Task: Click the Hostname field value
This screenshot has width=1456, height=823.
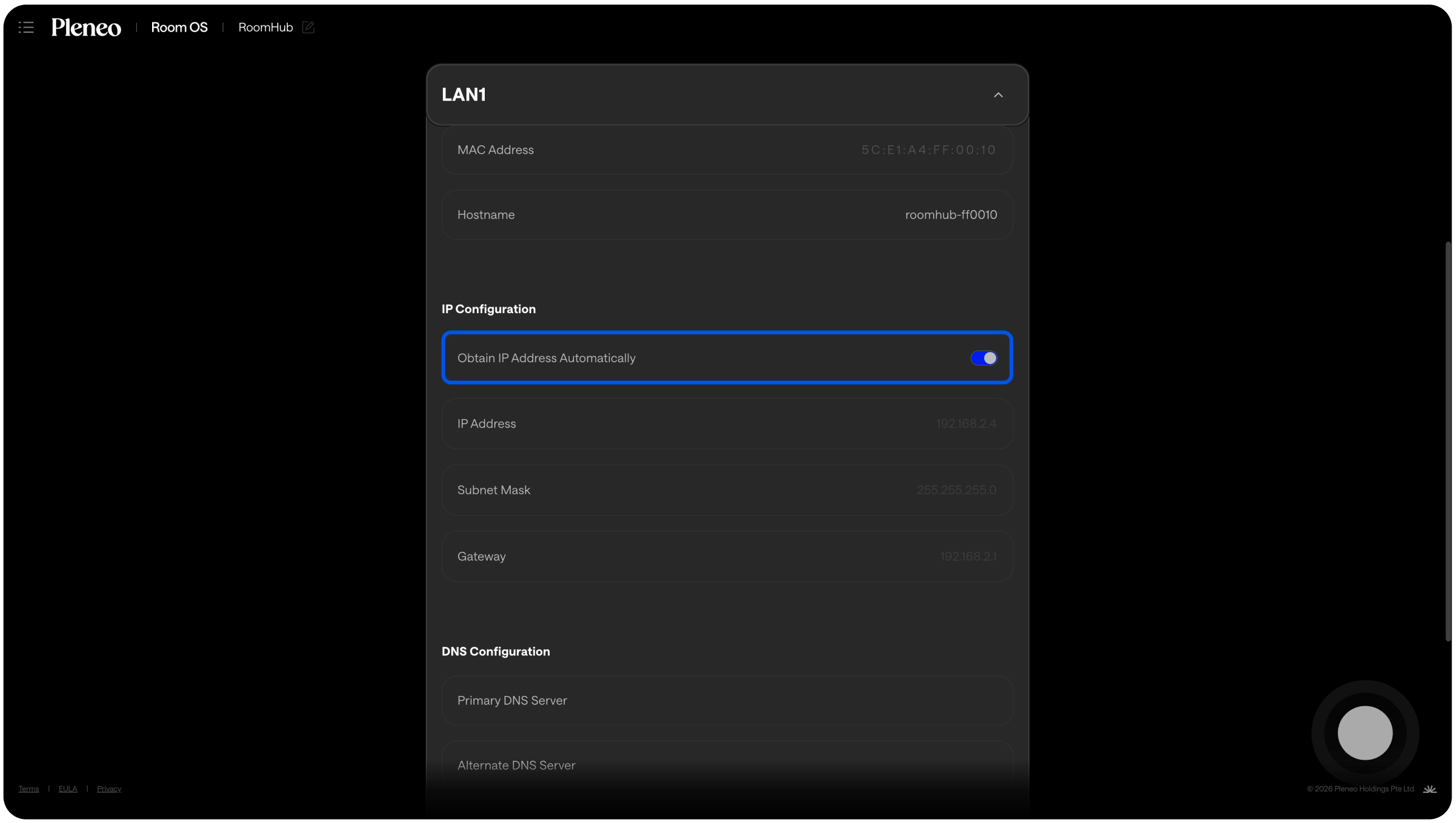Action: pos(951,215)
